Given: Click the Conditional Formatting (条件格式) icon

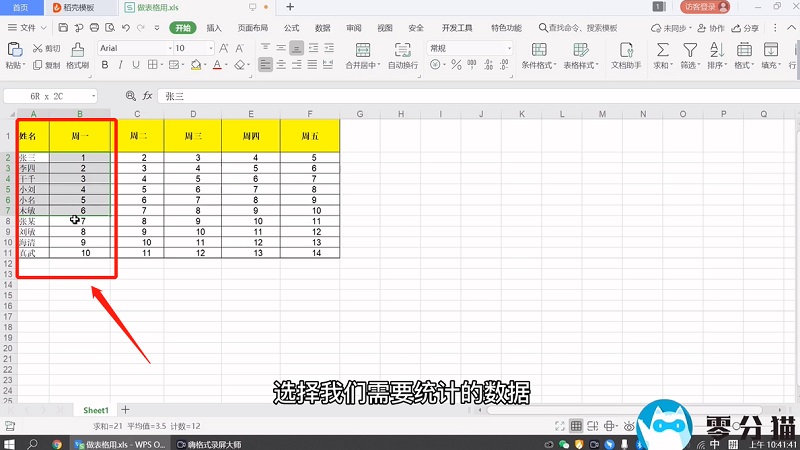Looking at the screenshot, I should pyautogui.click(x=536, y=50).
